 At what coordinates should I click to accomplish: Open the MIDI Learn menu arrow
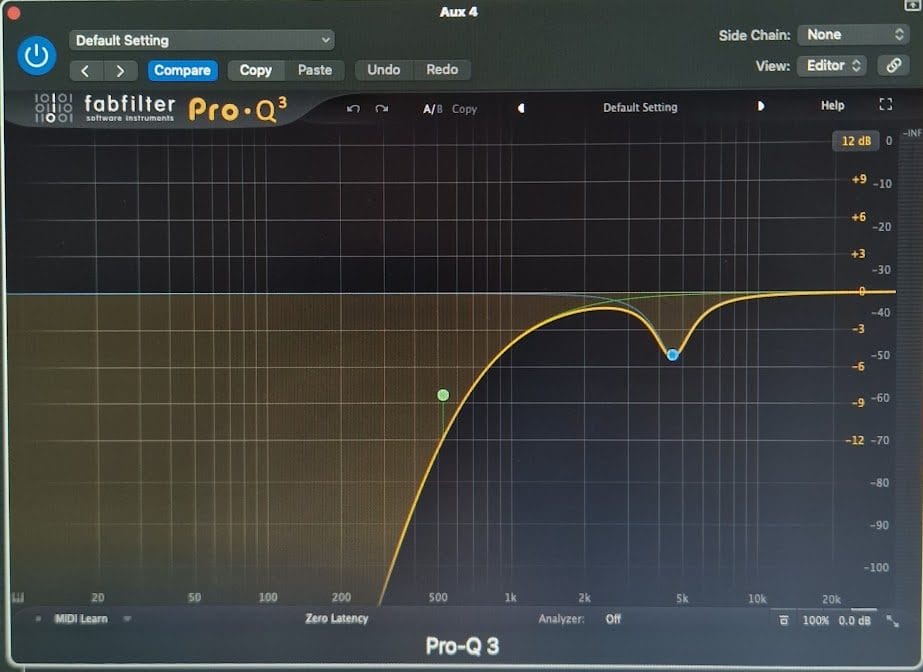[127, 619]
